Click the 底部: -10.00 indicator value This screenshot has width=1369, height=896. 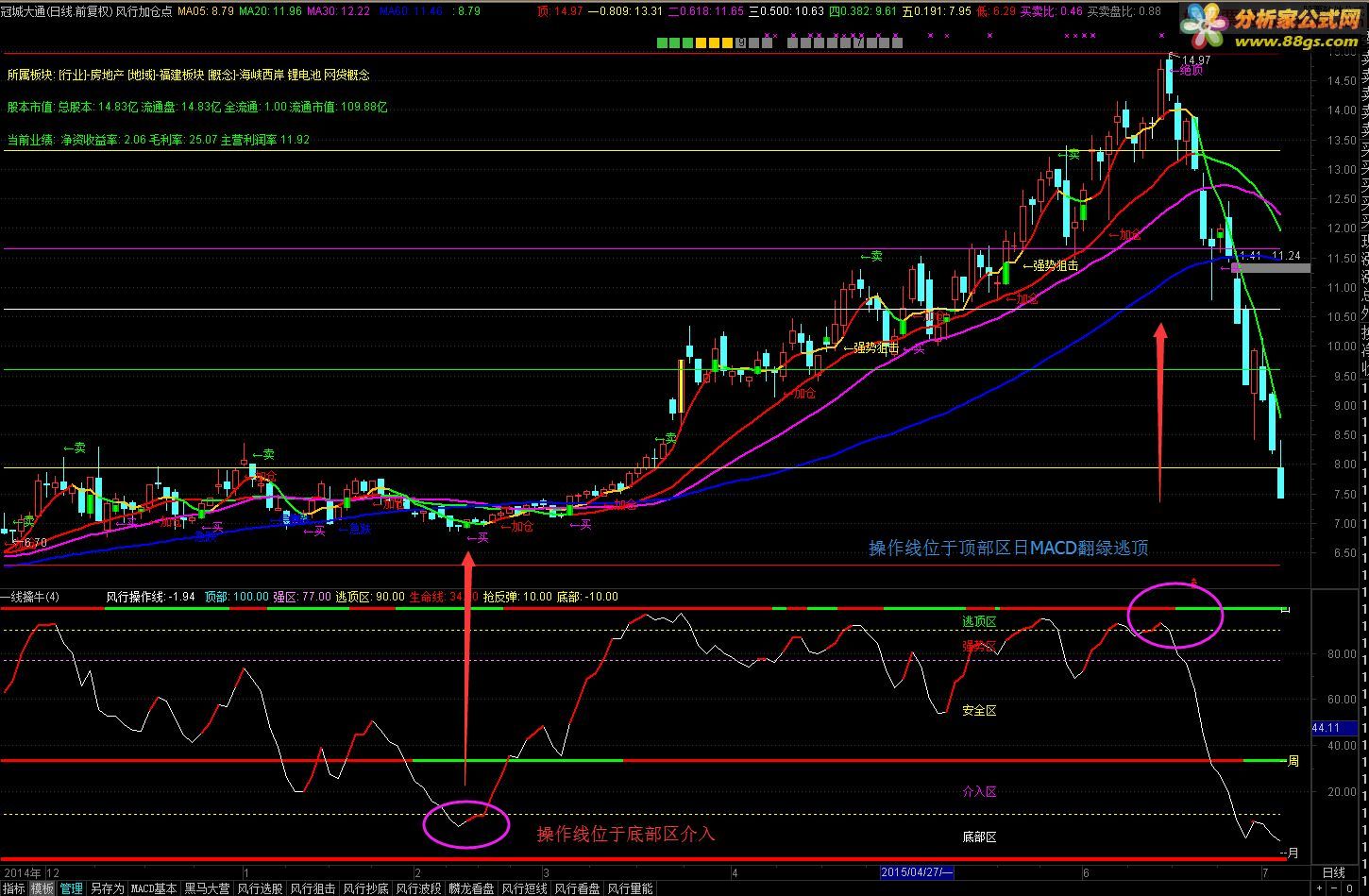587,597
